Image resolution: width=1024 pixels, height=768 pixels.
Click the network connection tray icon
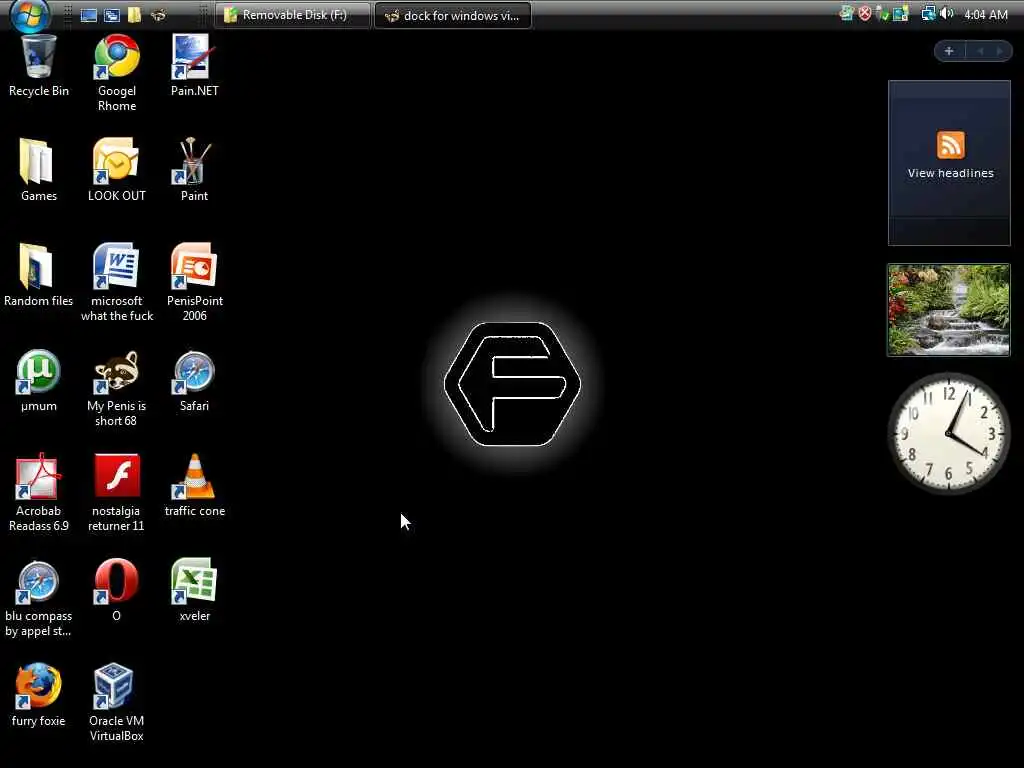coord(927,14)
